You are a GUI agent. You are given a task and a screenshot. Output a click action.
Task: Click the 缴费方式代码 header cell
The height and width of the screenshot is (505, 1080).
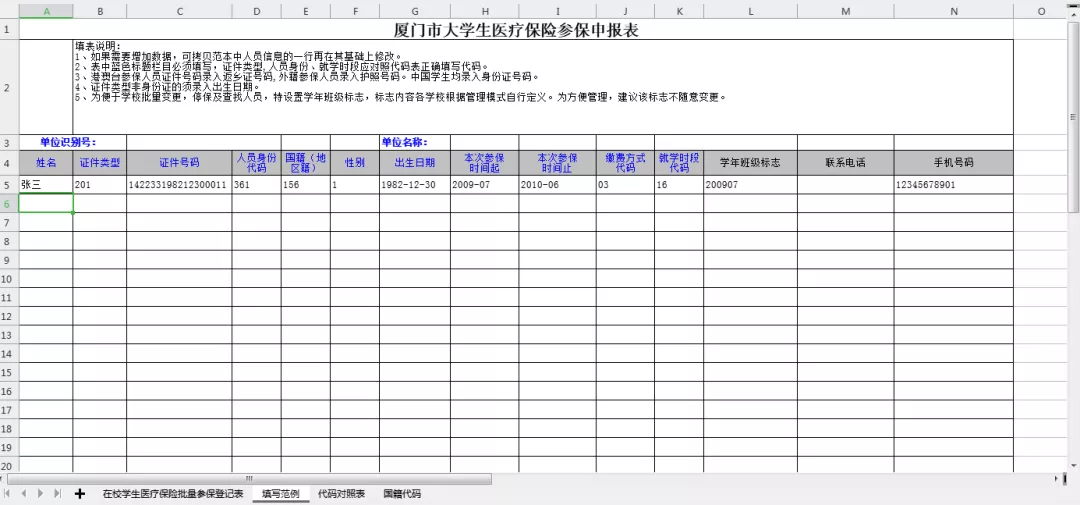[625, 163]
